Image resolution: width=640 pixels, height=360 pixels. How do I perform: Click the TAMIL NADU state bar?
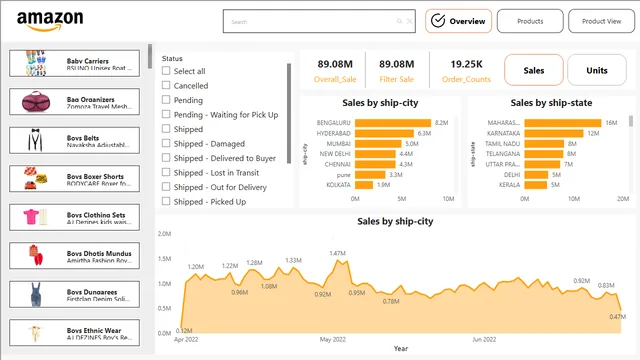544,144
